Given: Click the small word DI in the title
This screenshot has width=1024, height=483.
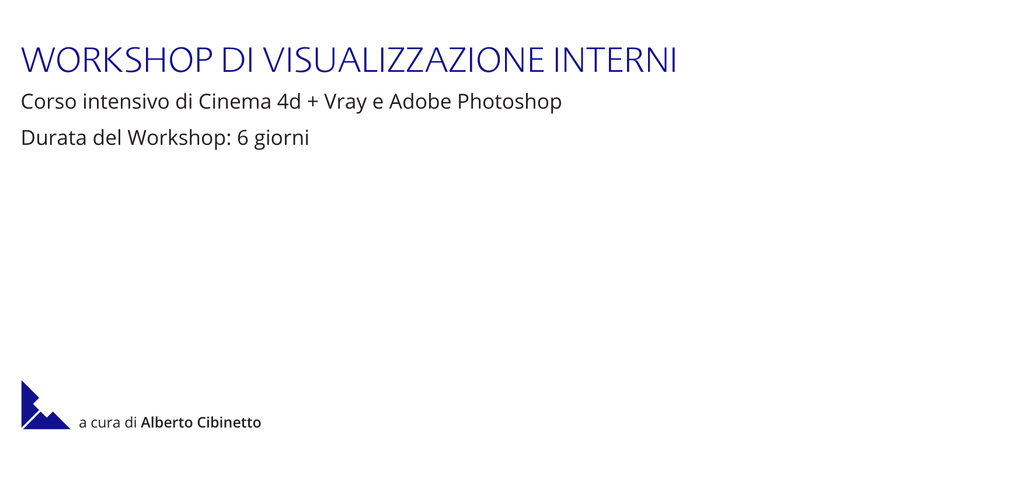Looking at the screenshot, I should 238,60.
